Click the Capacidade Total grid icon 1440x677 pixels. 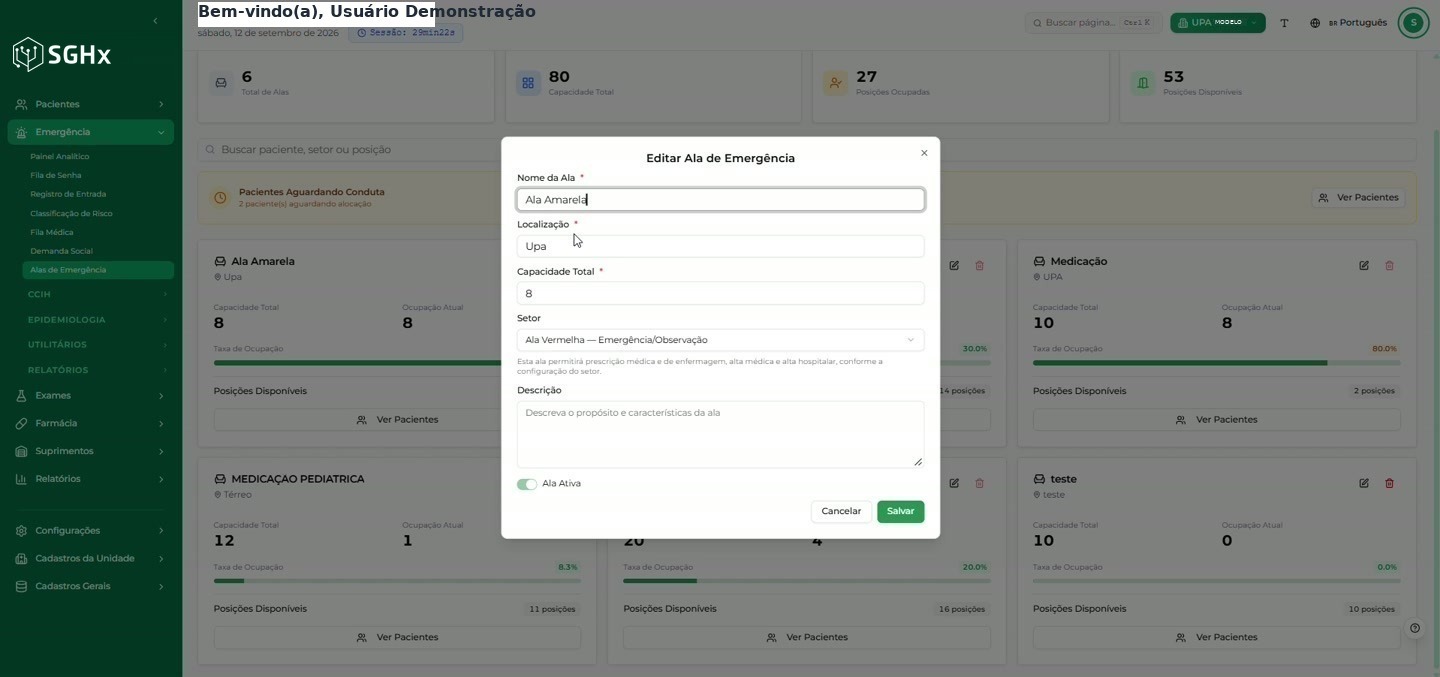(528, 83)
